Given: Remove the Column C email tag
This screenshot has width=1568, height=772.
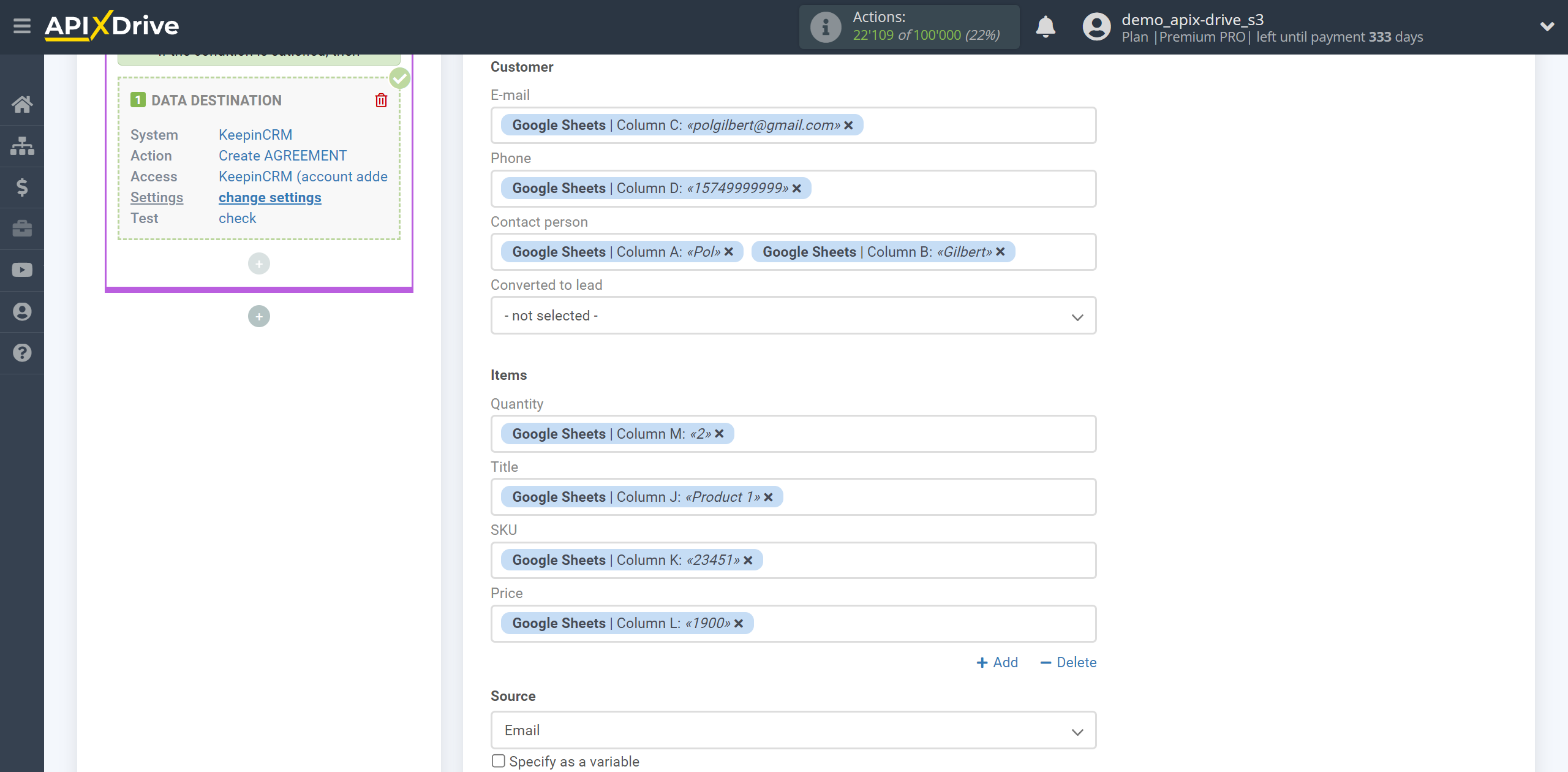Looking at the screenshot, I should tap(848, 125).
